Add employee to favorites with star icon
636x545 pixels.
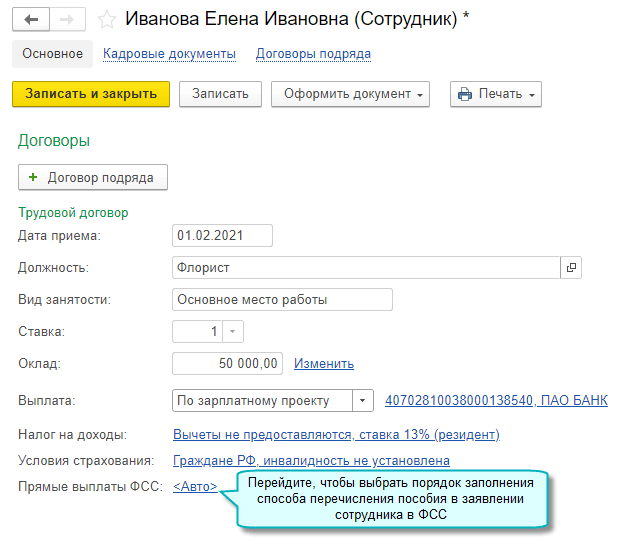point(107,20)
